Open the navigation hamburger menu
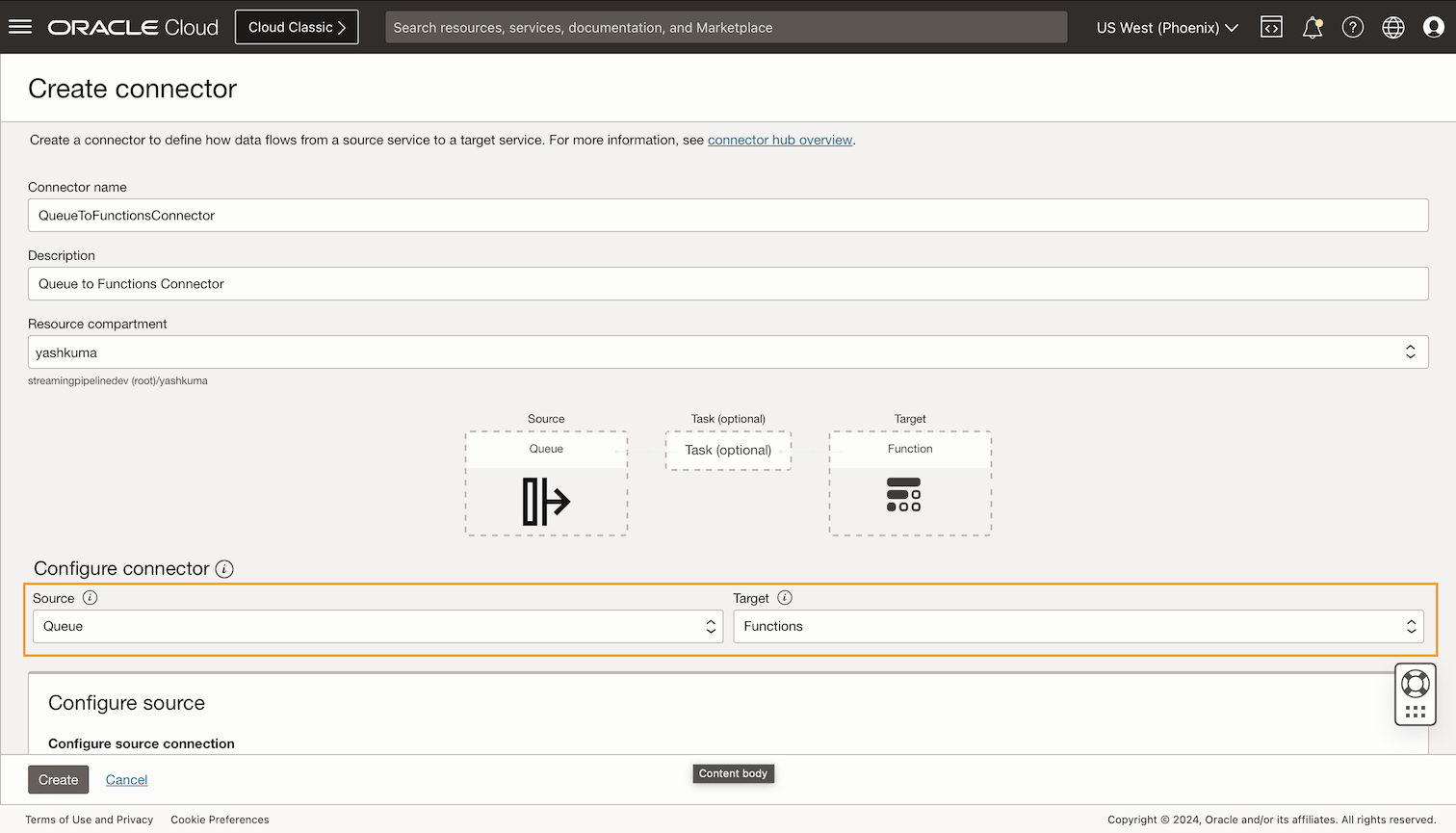 tap(20, 26)
